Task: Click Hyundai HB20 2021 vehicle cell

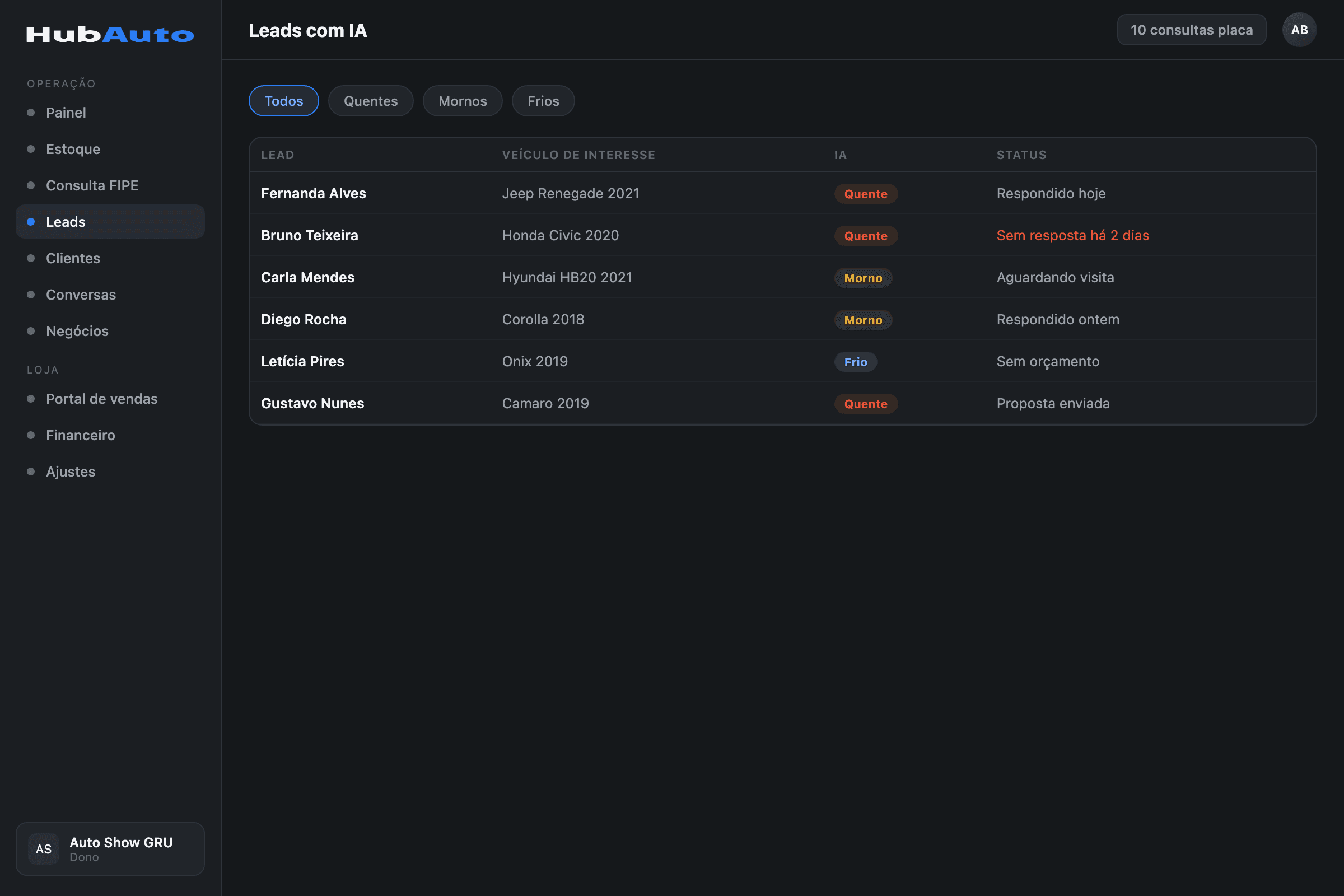Action: tap(567, 277)
